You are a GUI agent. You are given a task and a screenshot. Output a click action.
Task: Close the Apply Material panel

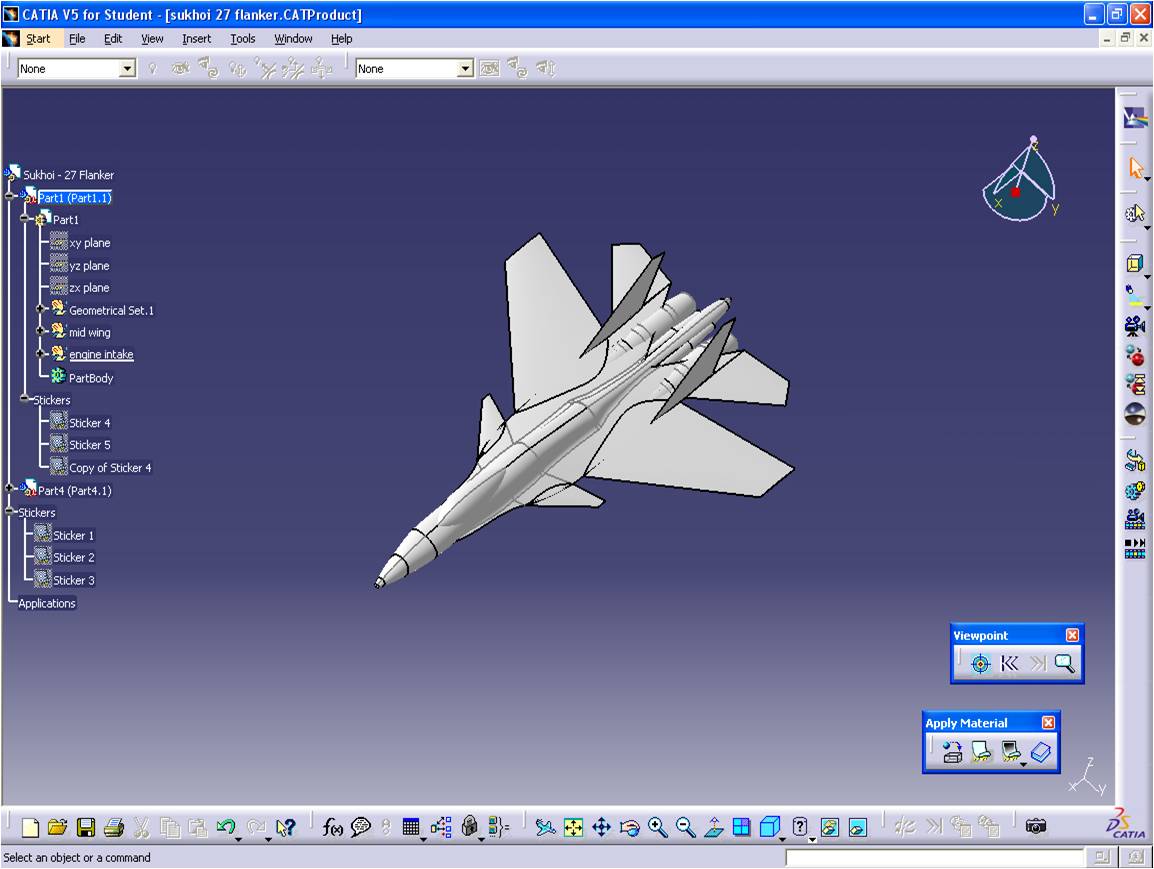[x=1048, y=723]
